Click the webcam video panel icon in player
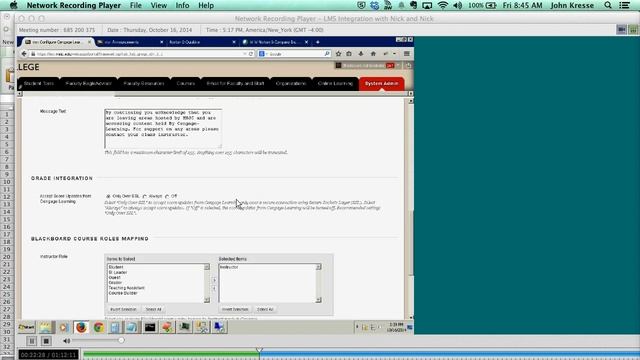 point(621,30)
